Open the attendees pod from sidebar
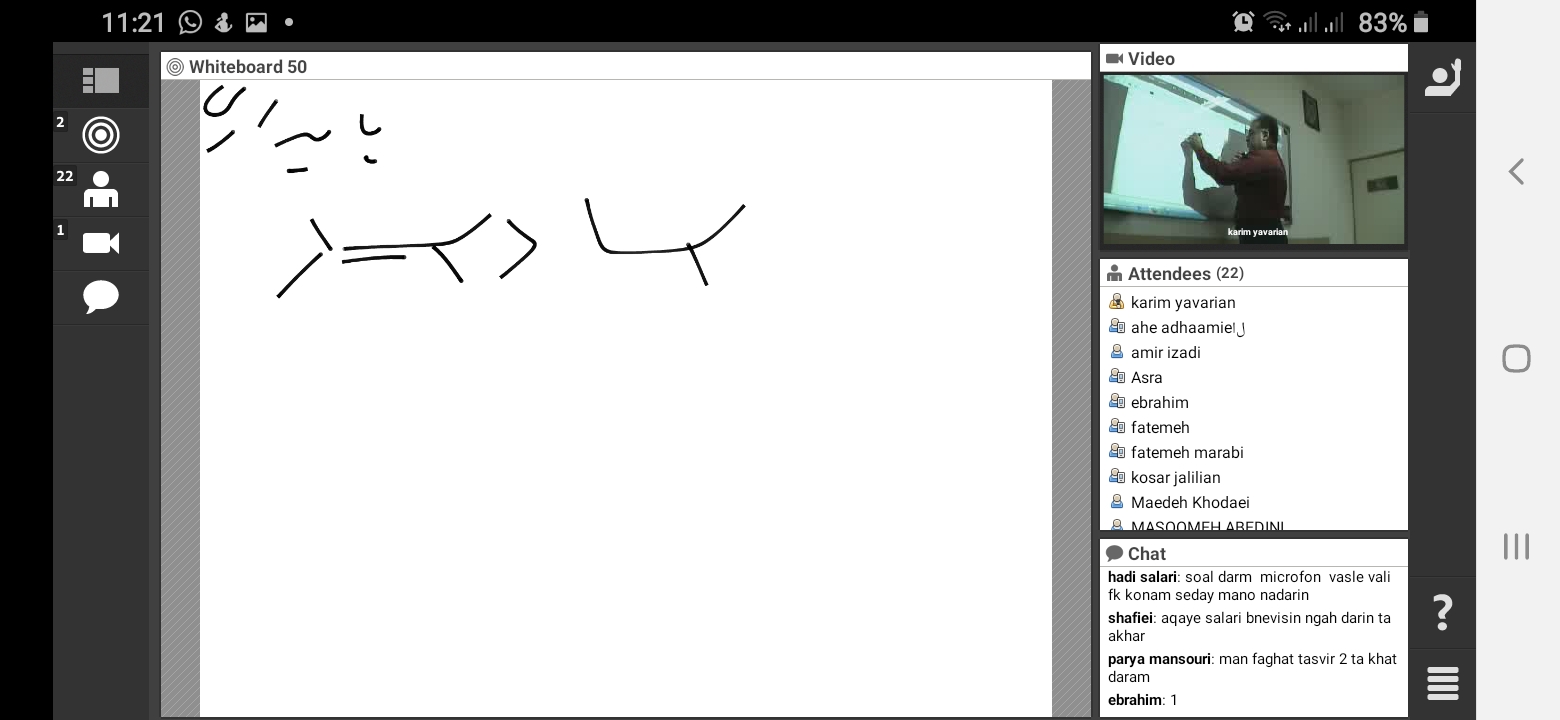The height and width of the screenshot is (720, 1560). (x=100, y=189)
